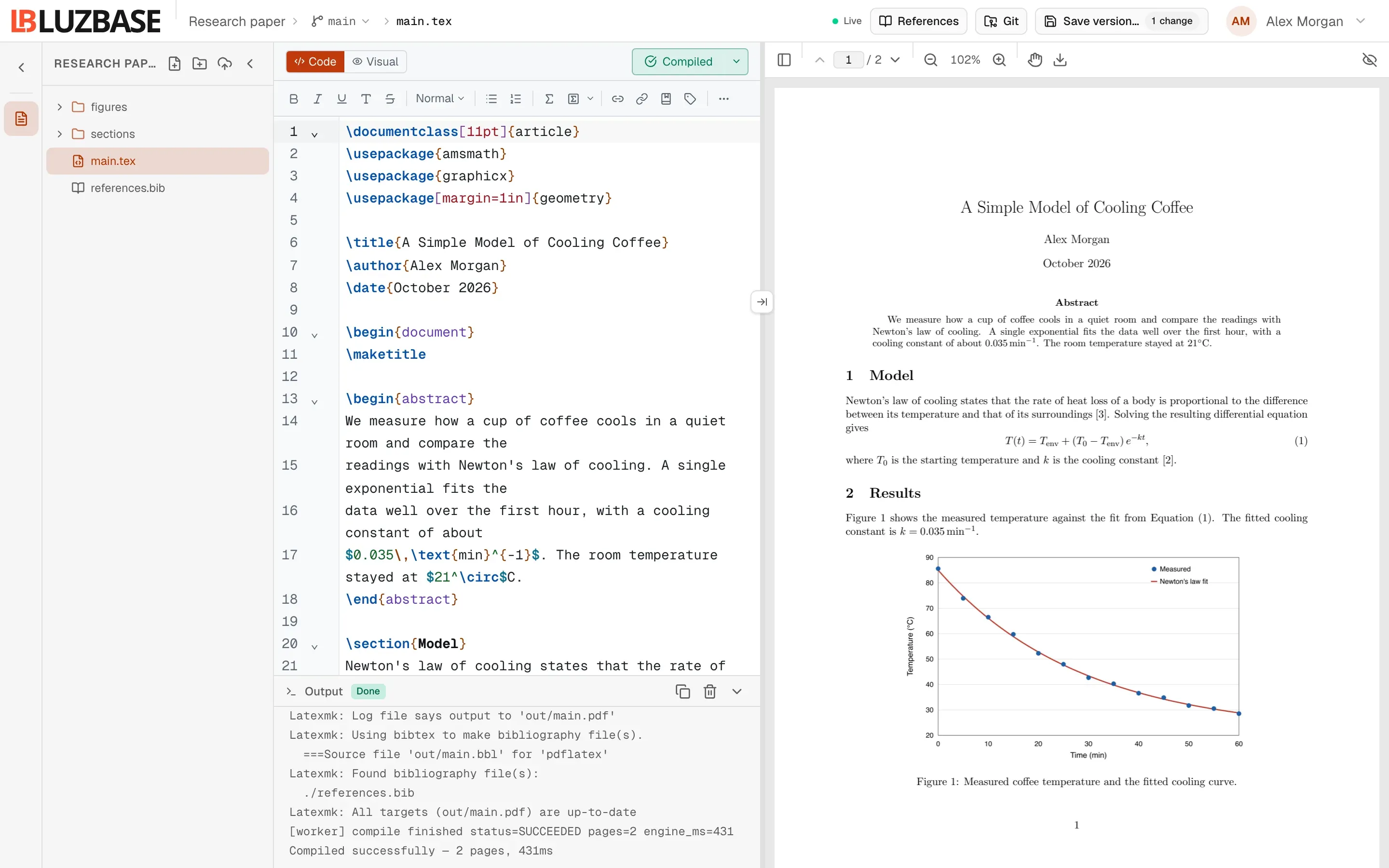Screen dimensions: 1389x868
Task: Apply italic formatting
Action: [317, 99]
